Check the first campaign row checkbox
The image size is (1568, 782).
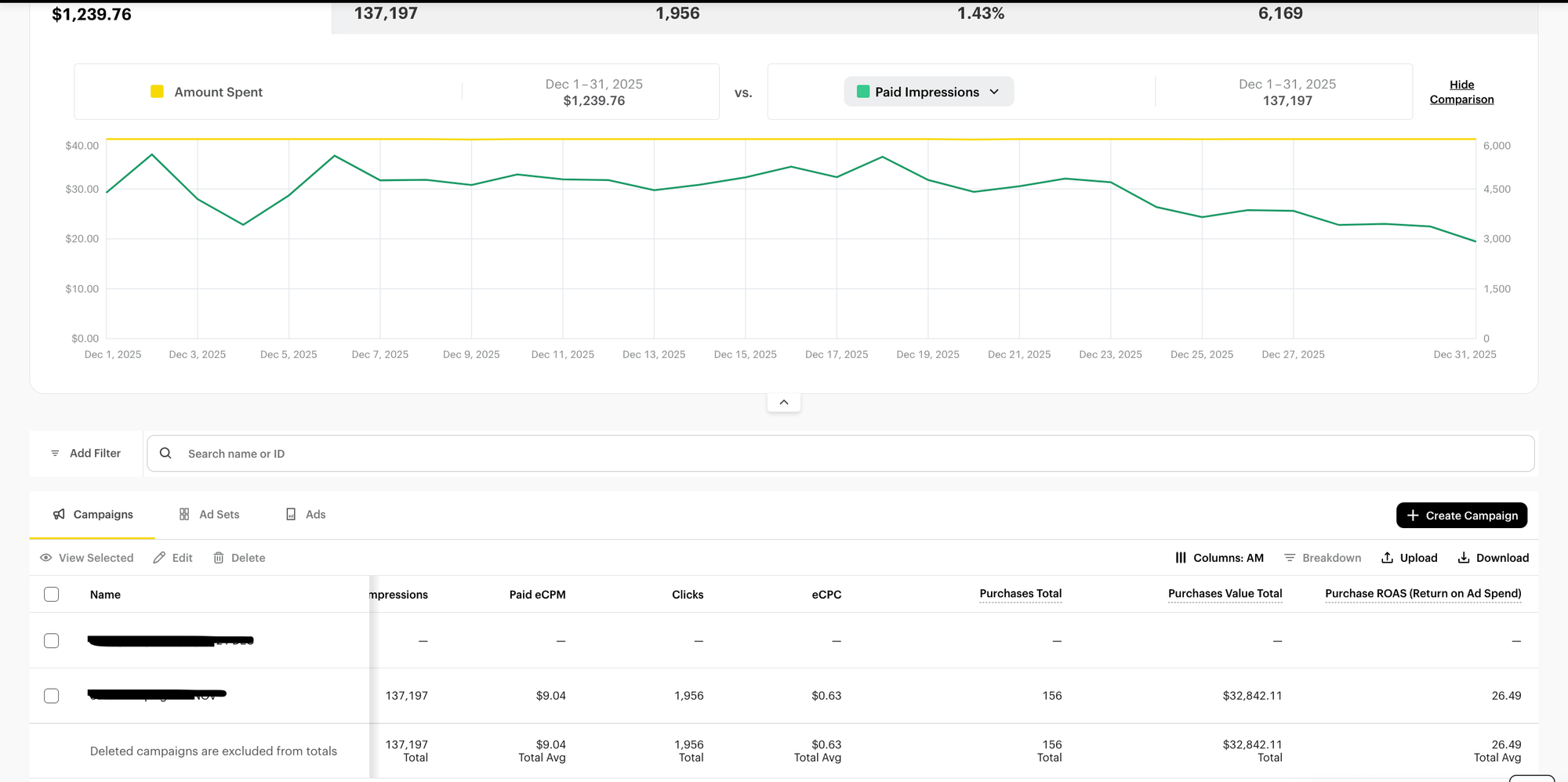[52, 641]
